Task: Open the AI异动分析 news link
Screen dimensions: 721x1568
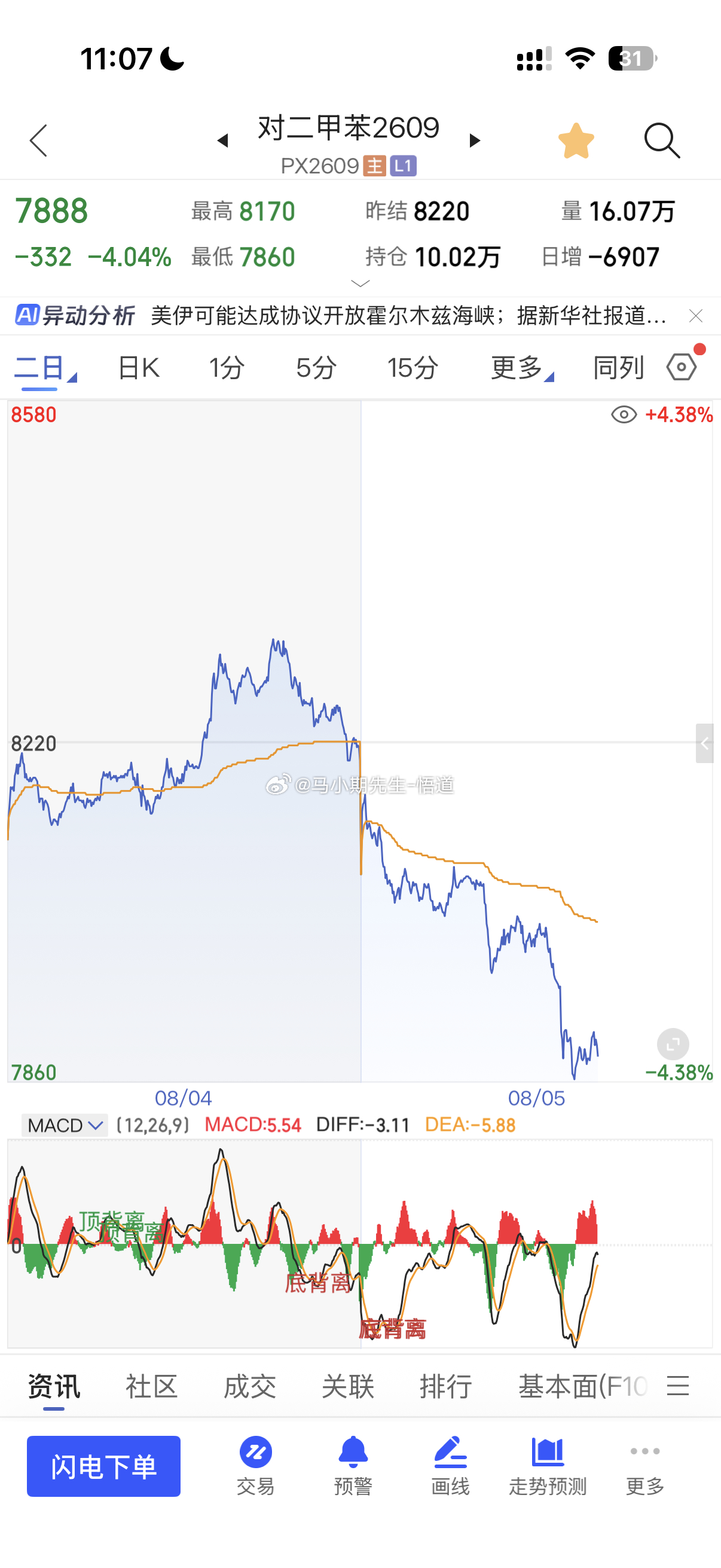Action: pos(341,315)
